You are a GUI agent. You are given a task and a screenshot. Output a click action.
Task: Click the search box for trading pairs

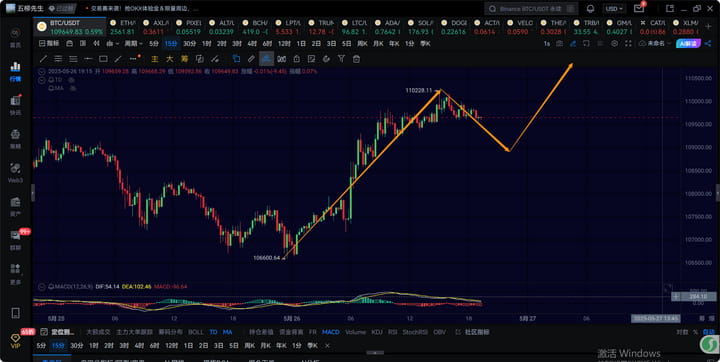[531, 9]
